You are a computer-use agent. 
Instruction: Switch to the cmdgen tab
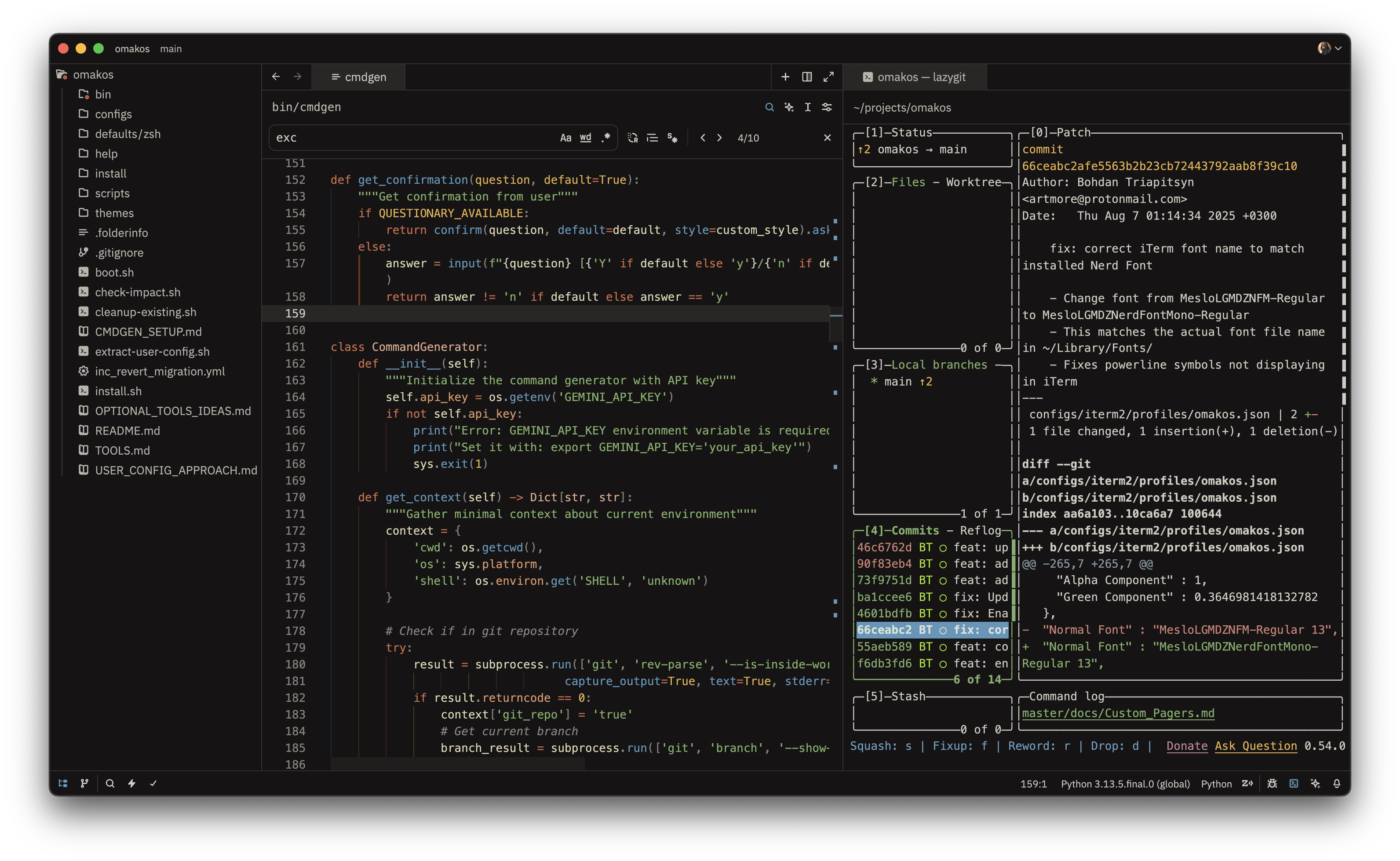359,77
